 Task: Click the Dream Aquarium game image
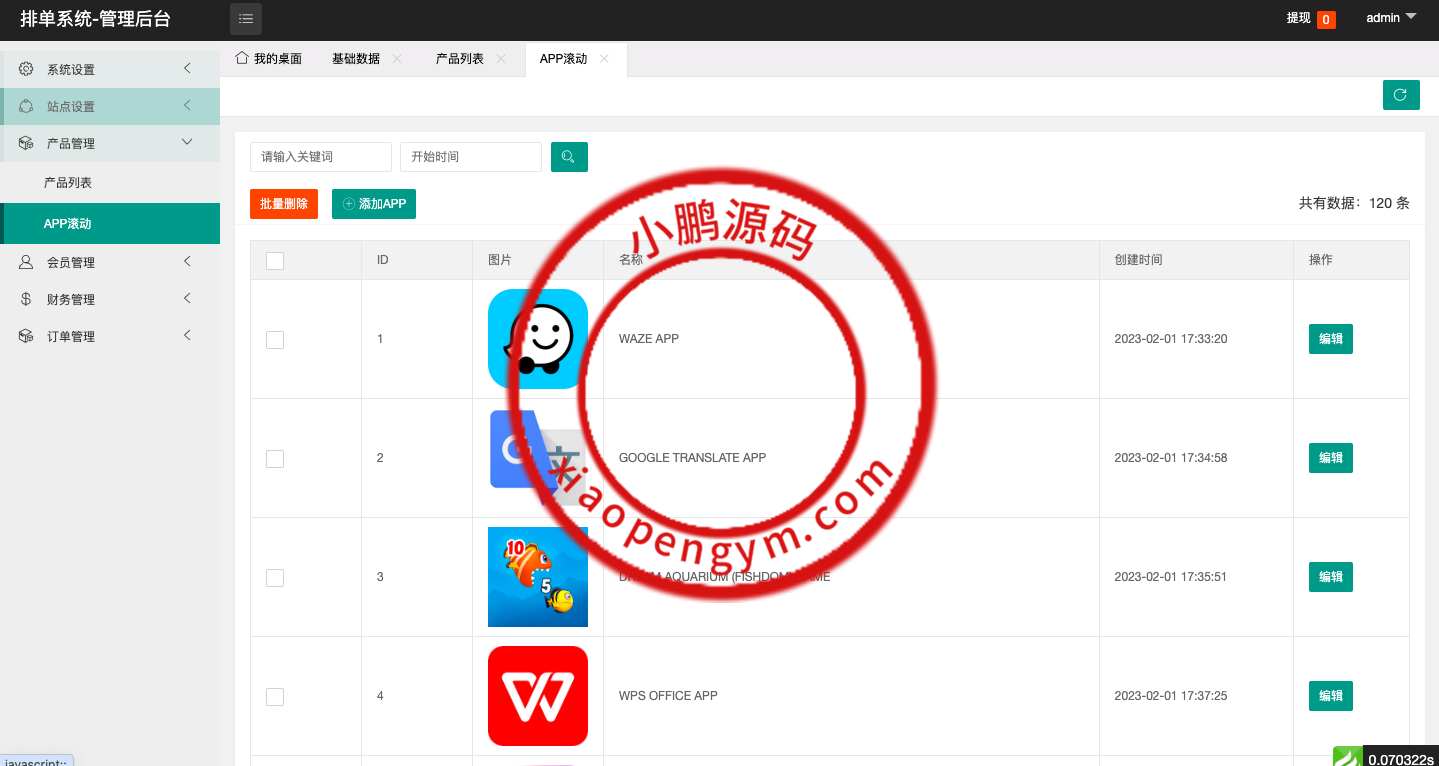coord(537,577)
